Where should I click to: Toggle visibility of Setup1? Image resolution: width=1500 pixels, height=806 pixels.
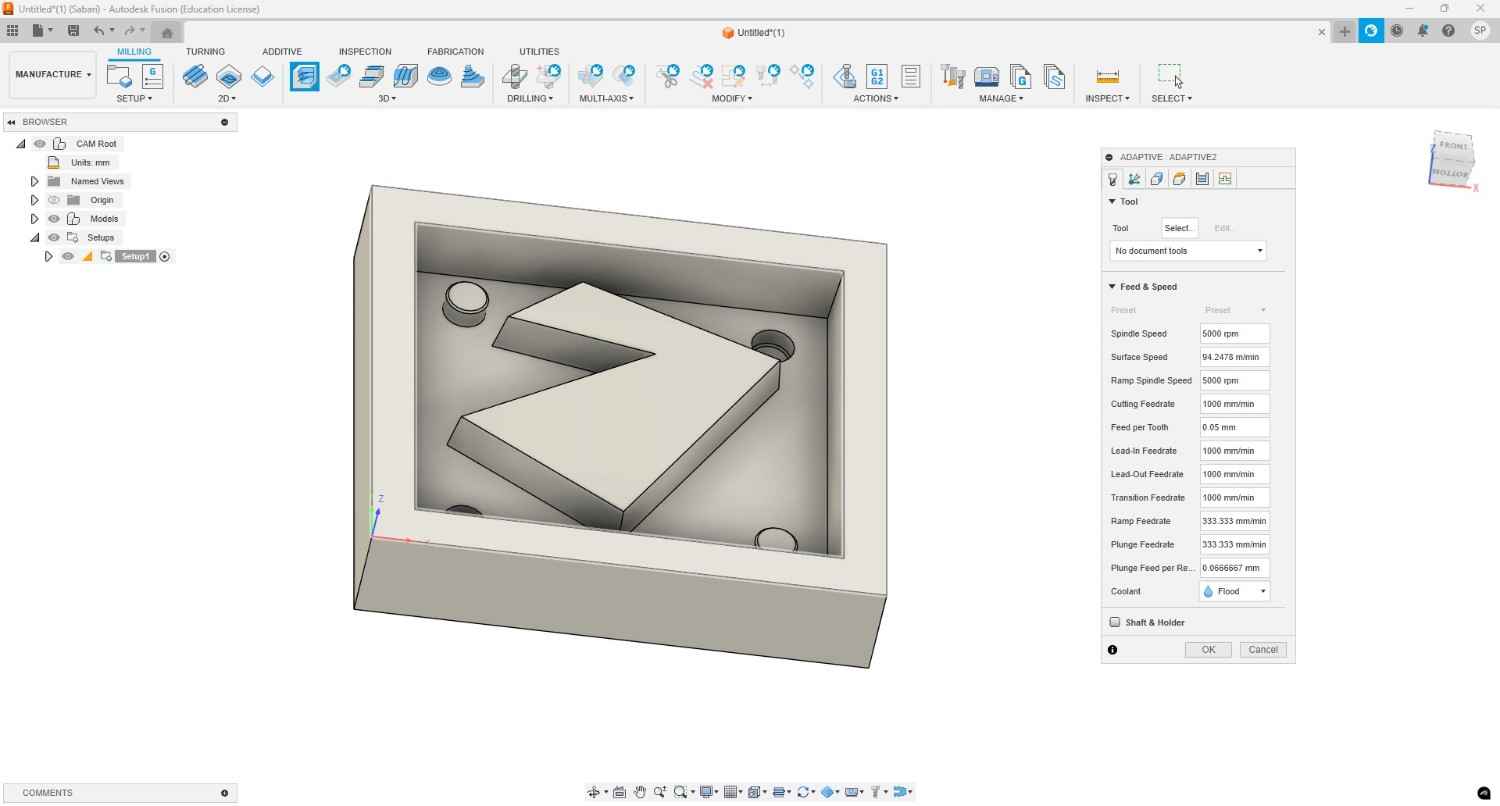[68, 257]
